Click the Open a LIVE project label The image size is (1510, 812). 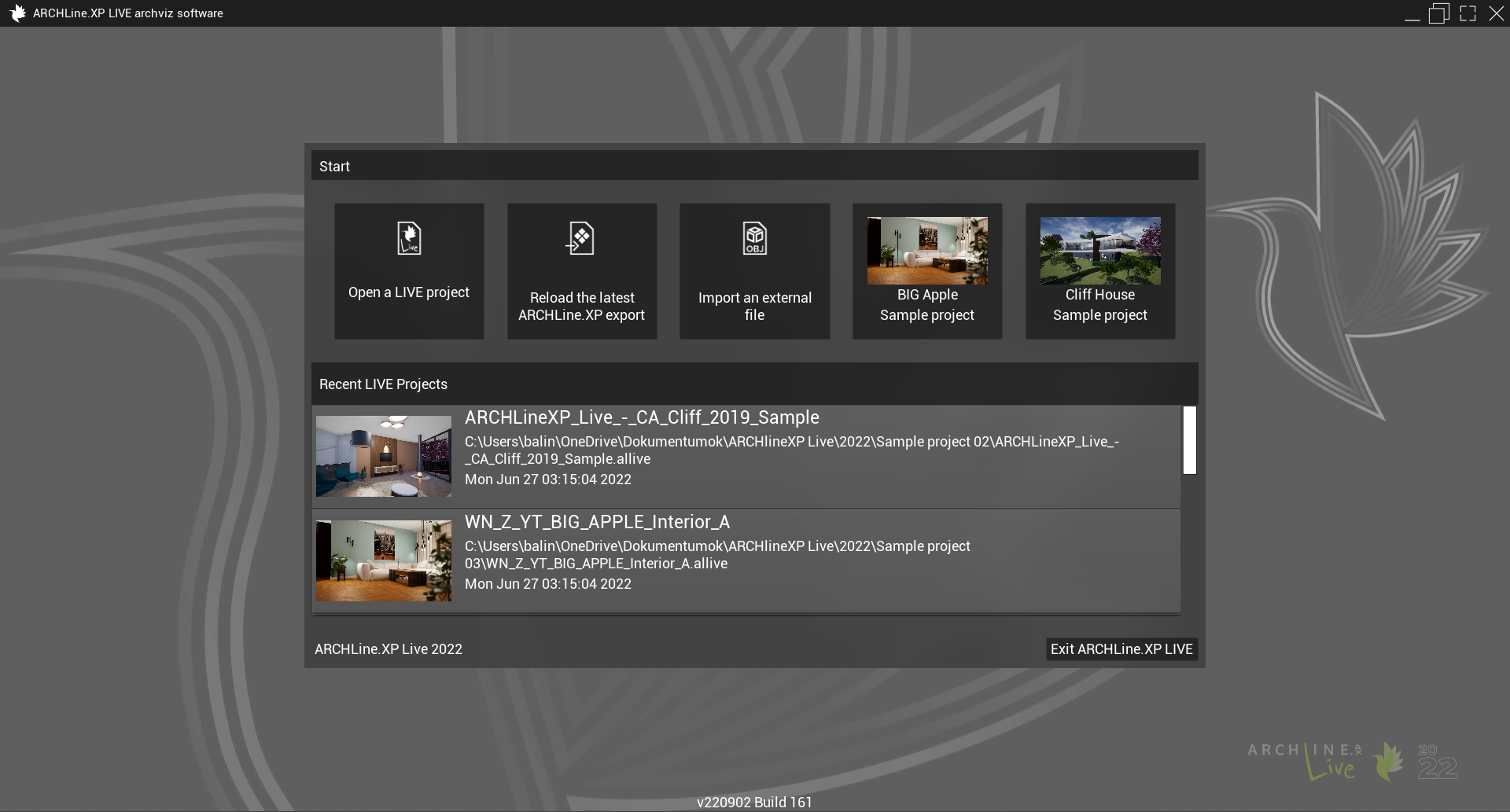pyautogui.click(x=409, y=292)
